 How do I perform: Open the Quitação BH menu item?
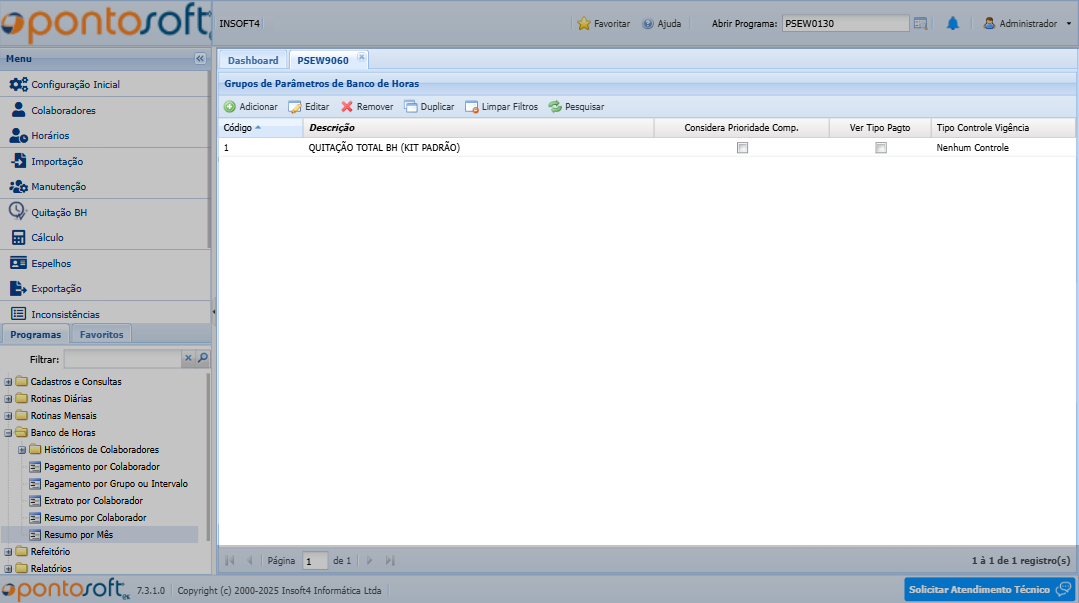pyautogui.click(x=59, y=212)
